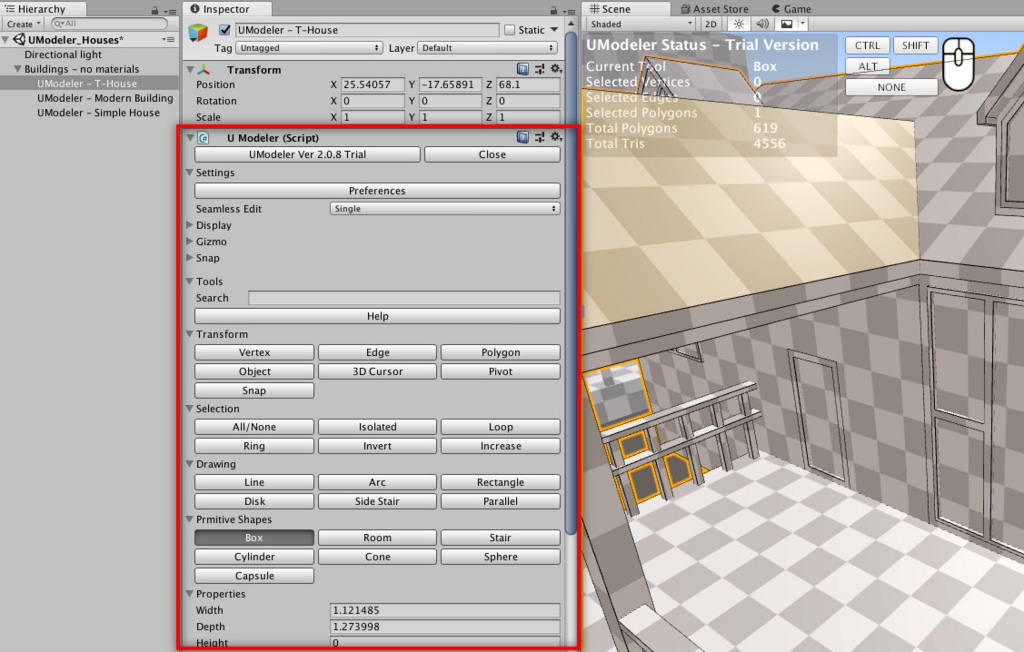Expand the Display settings foldout

pos(190,225)
